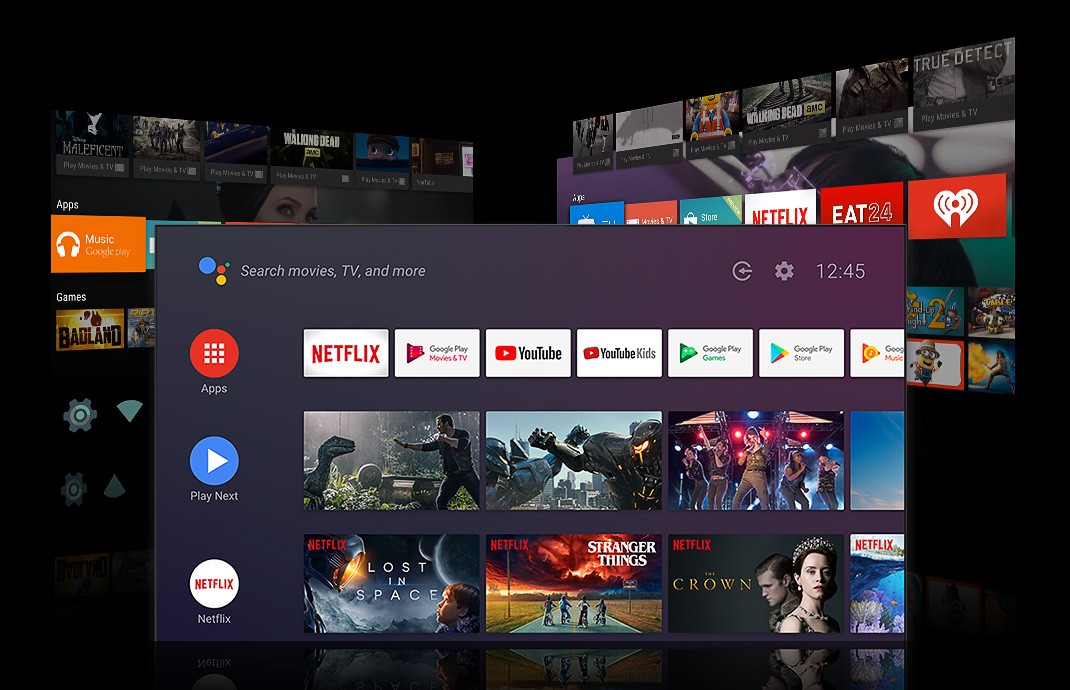Screen dimensions: 1070x690
Task: Open The Crown Netflix card
Action: tap(756, 584)
